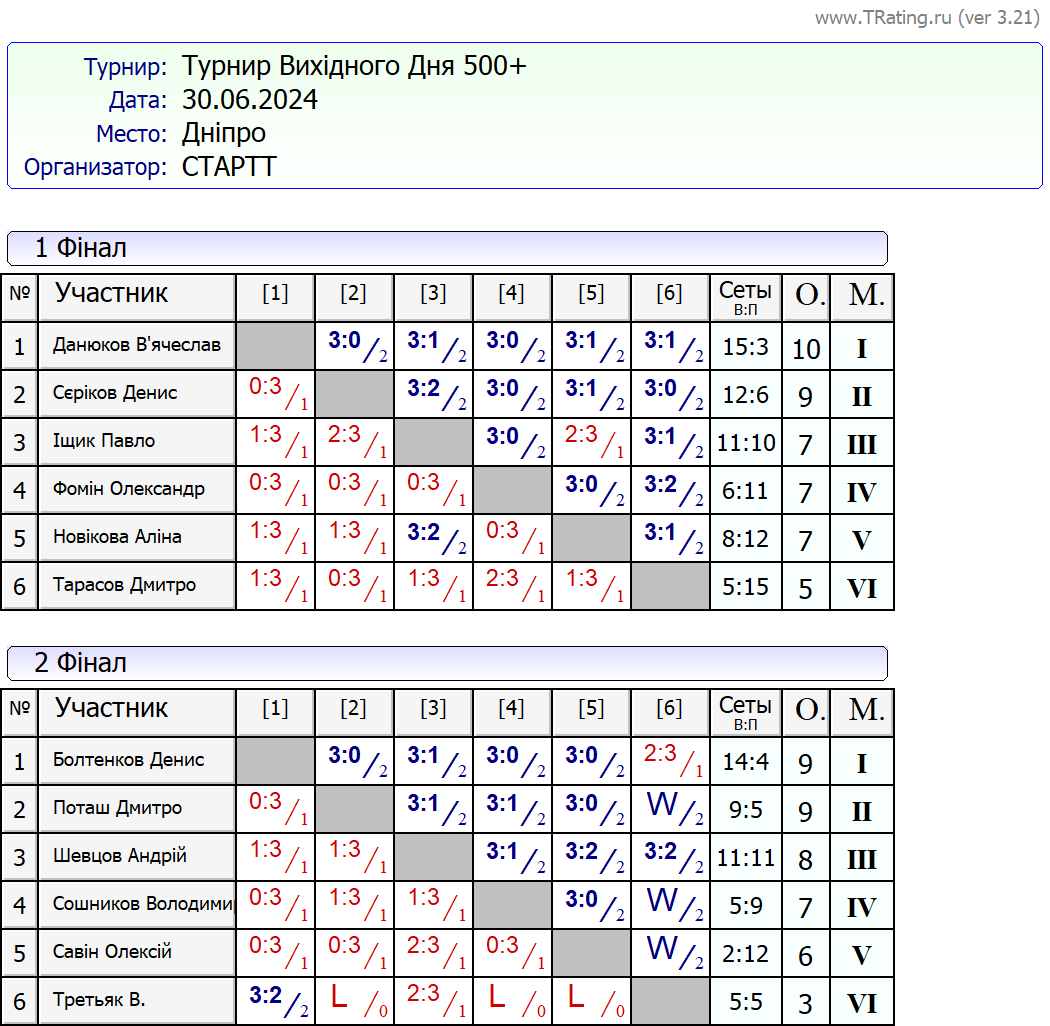Viewport: 1050px width, 1026px height.
Task: Click "Сеты" column header in 2 Фінал table
Action: 745,712
